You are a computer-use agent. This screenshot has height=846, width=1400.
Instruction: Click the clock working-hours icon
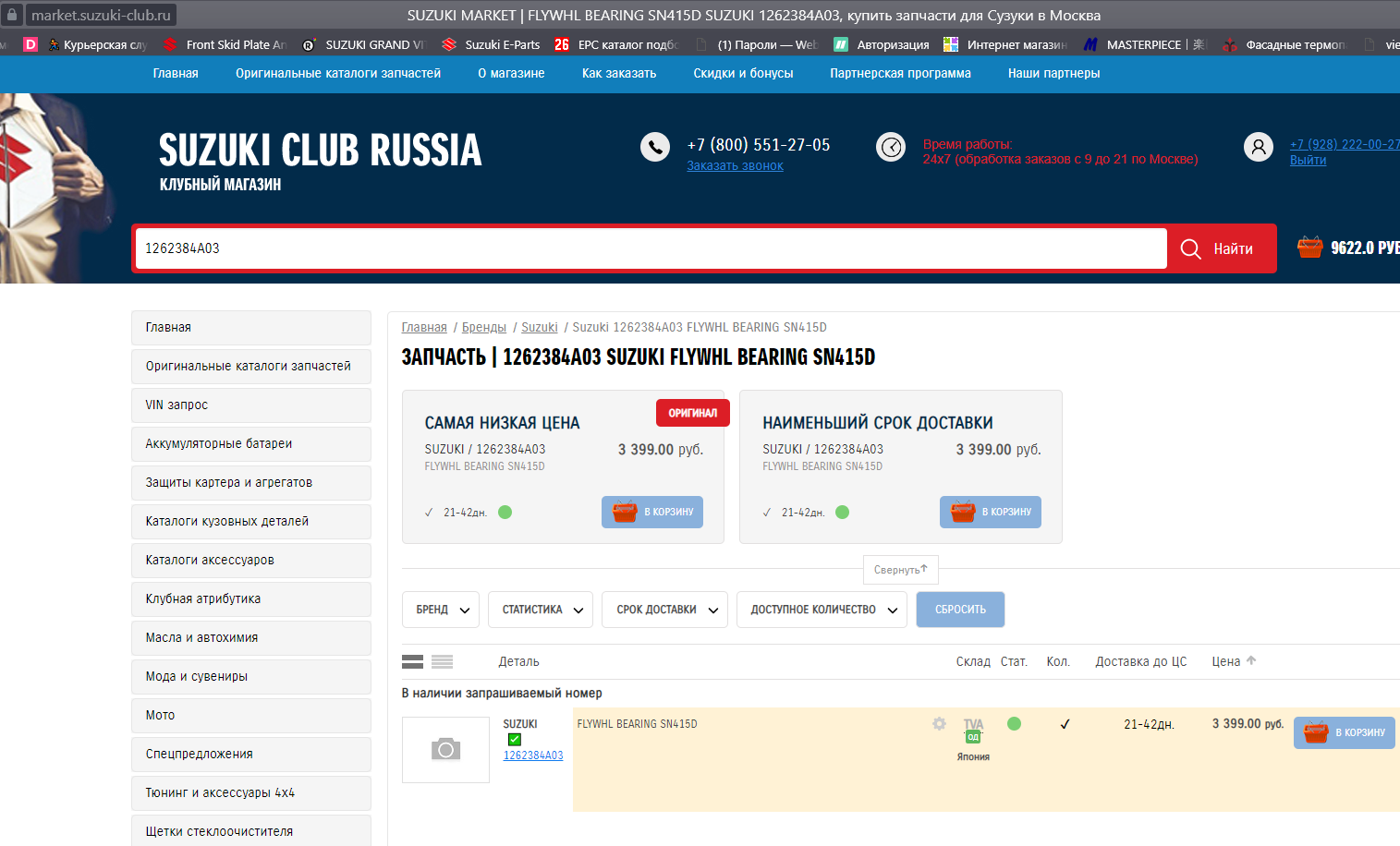click(890, 147)
